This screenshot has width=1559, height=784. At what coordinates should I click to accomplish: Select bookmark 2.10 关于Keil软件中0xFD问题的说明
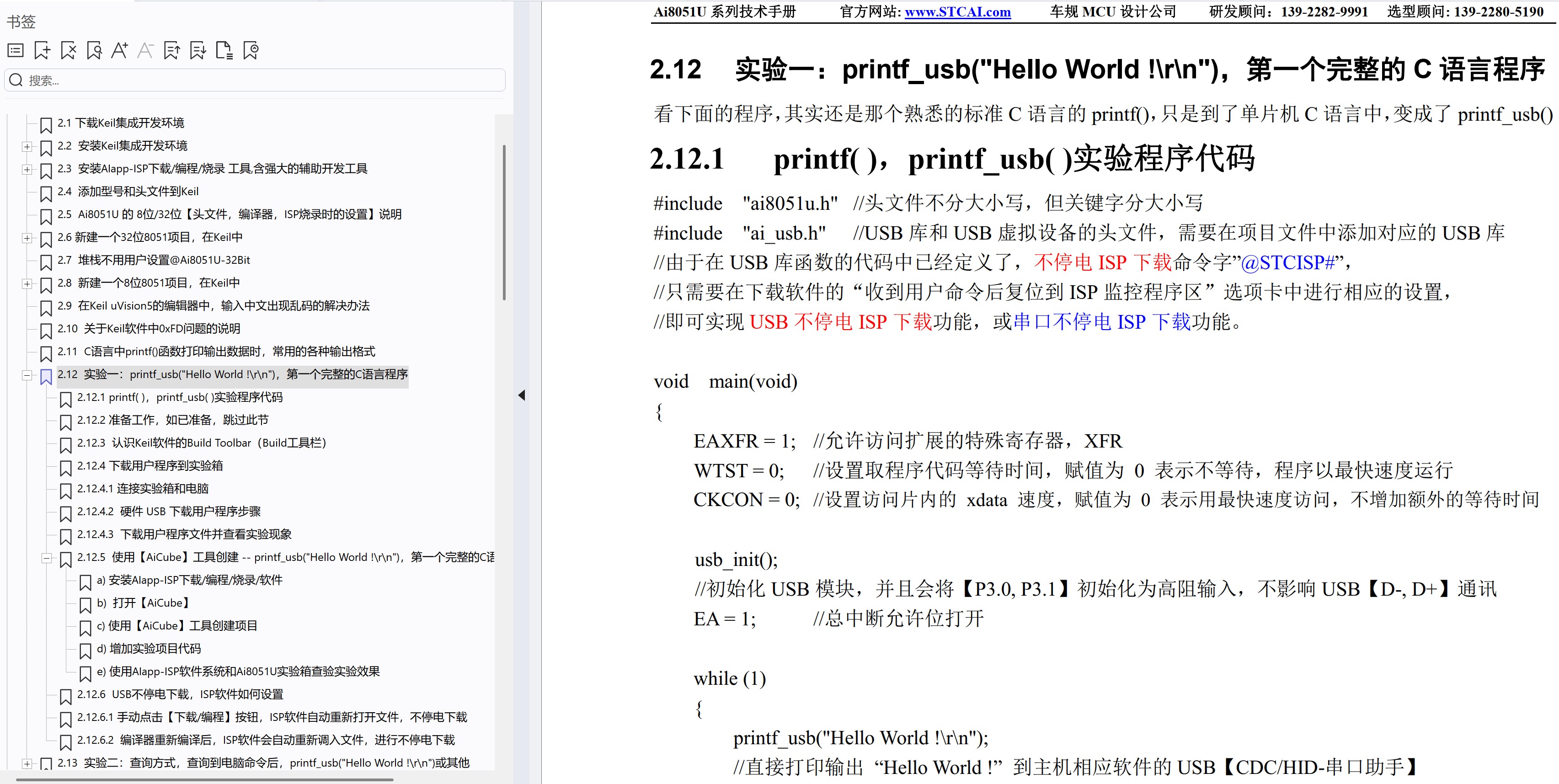coord(149,329)
